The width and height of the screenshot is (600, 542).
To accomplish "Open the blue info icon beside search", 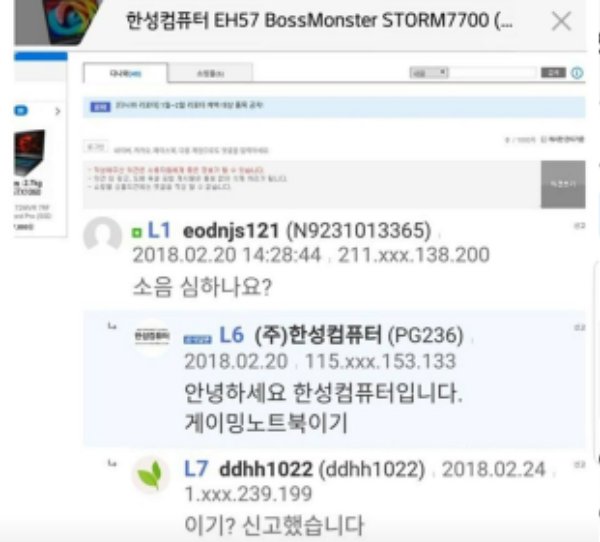I will (x=577, y=73).
